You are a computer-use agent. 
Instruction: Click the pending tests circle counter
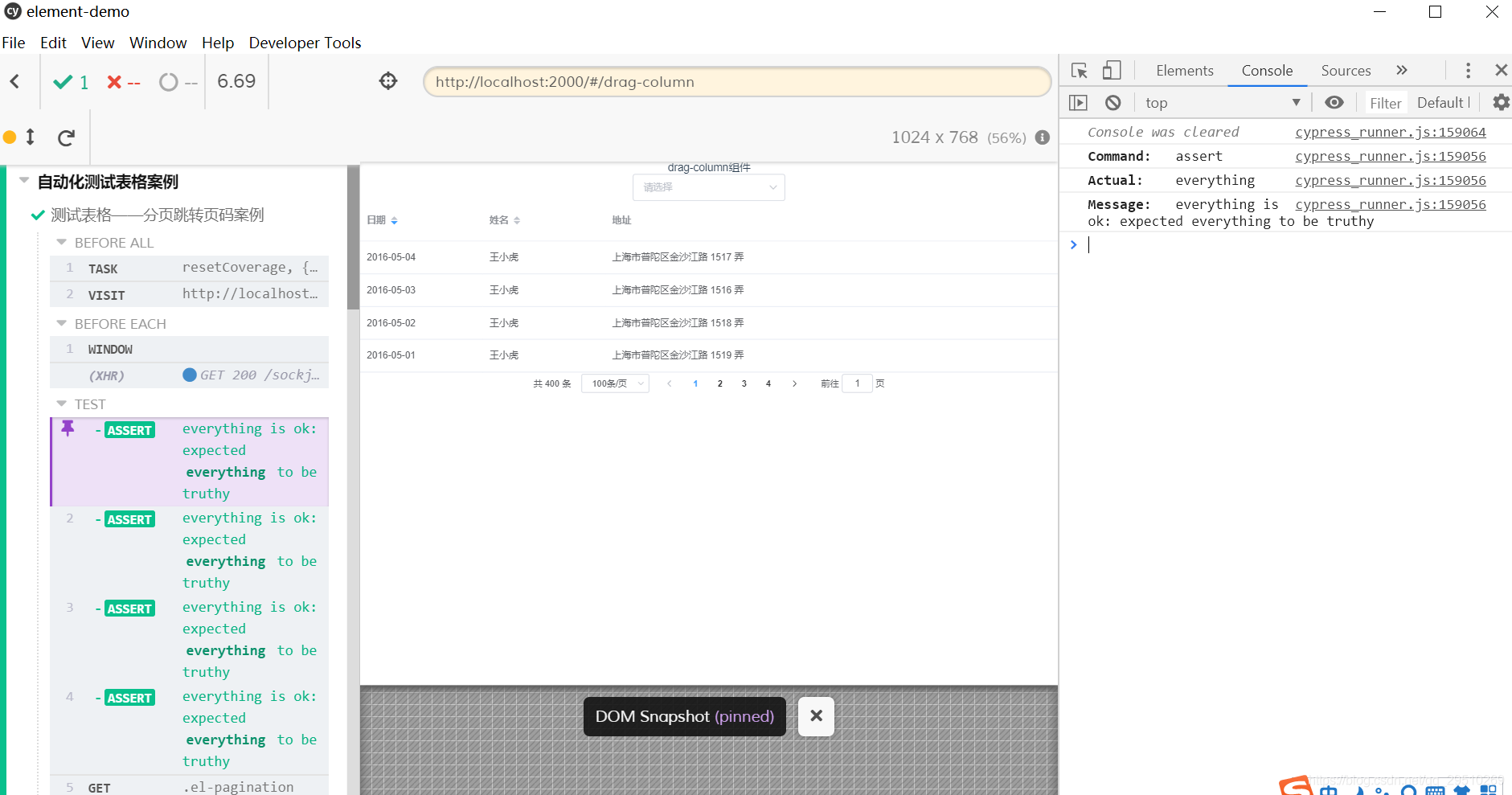point(178,82)
